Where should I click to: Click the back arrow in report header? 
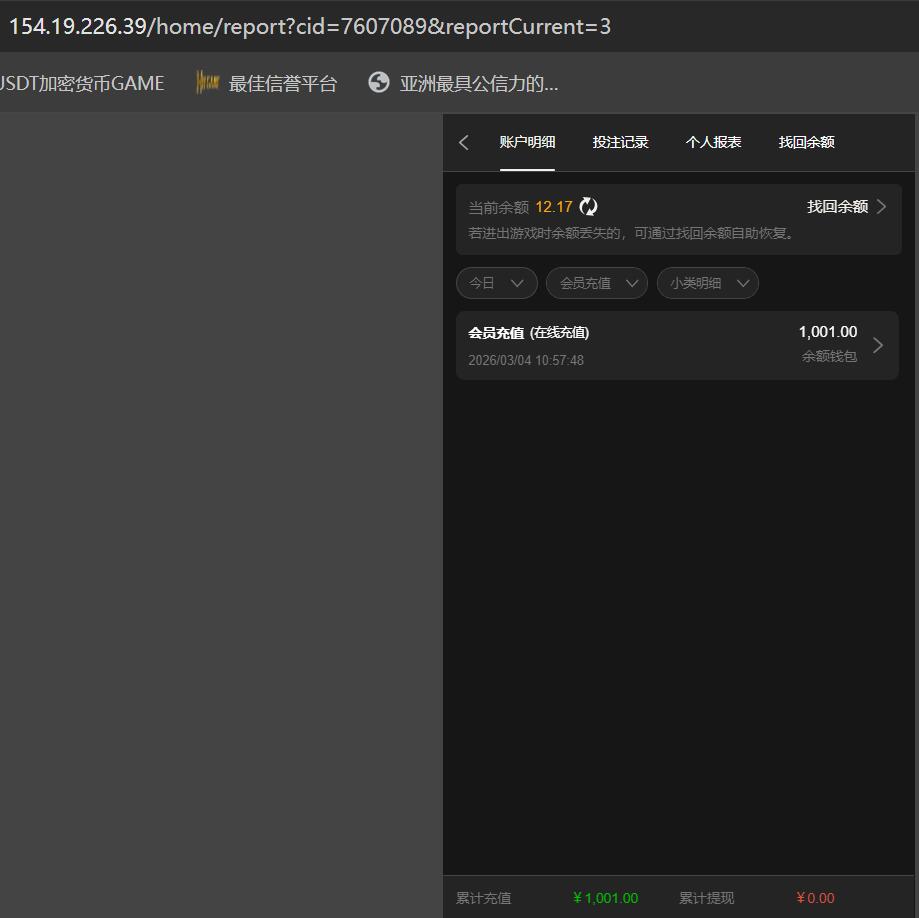(463, 142)
